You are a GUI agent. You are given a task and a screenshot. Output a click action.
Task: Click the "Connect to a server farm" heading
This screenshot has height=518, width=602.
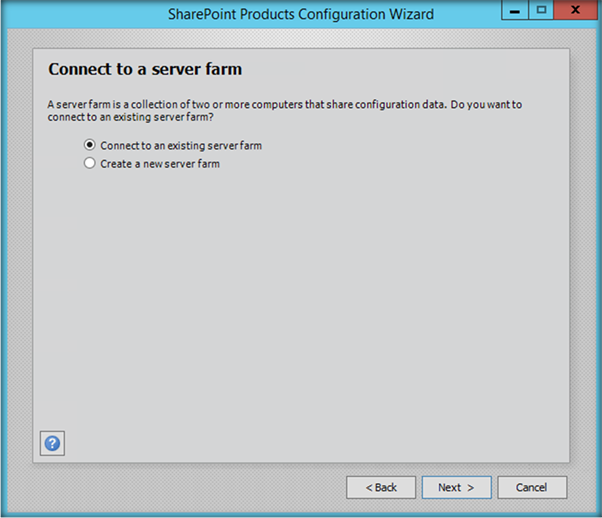[x=145, y=70]
